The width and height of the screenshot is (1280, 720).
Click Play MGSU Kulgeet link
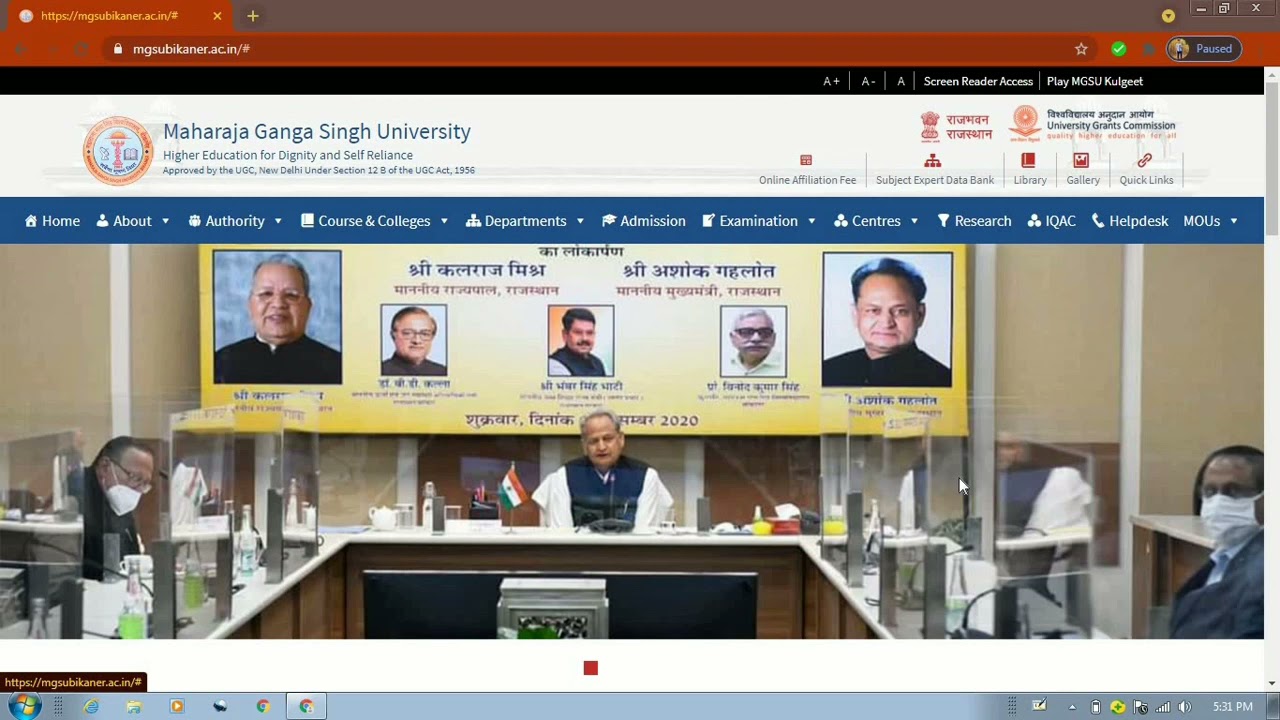click(1094, 82)
